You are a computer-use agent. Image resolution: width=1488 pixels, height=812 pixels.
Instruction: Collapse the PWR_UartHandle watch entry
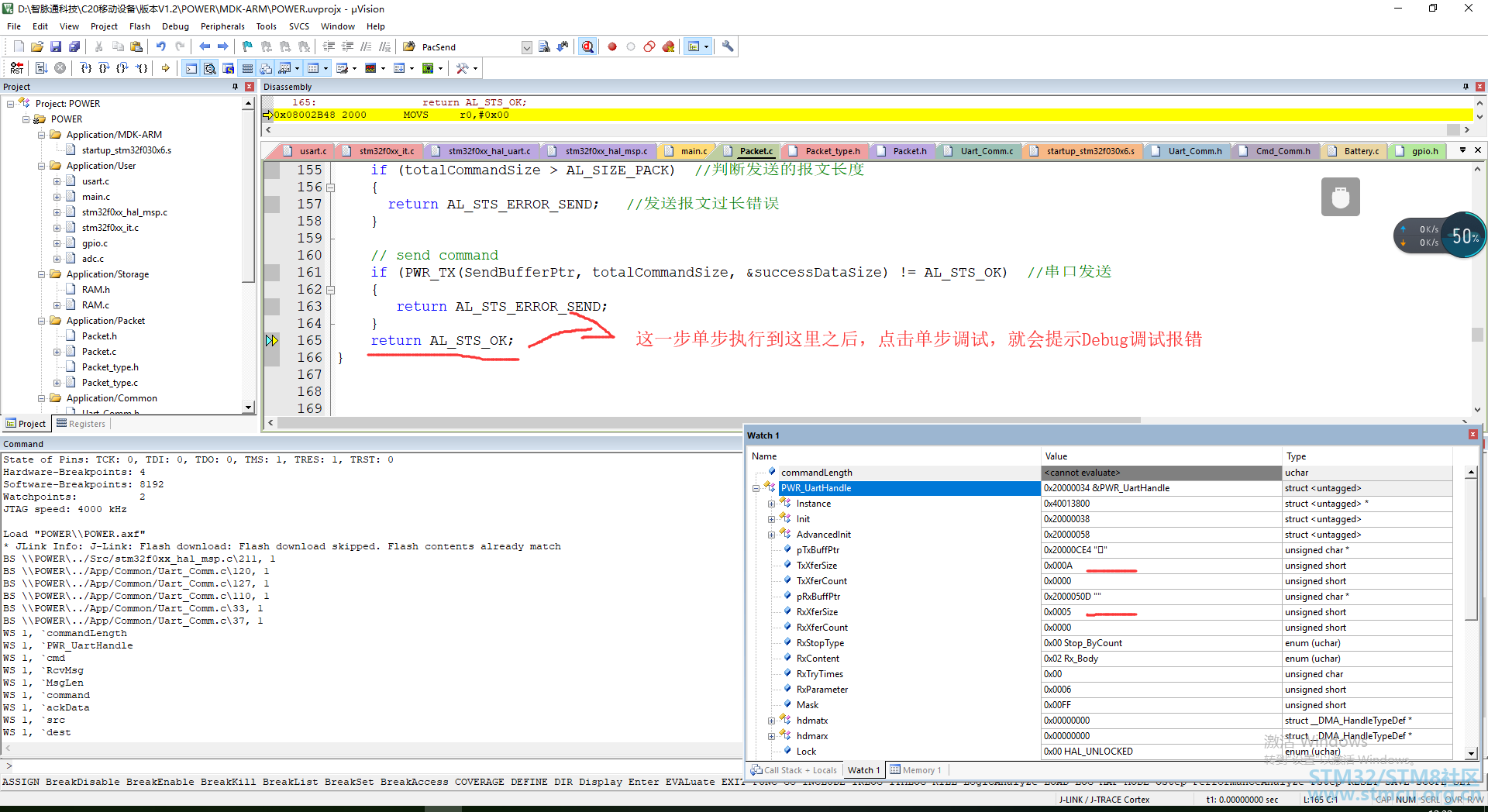coord(756,488)
